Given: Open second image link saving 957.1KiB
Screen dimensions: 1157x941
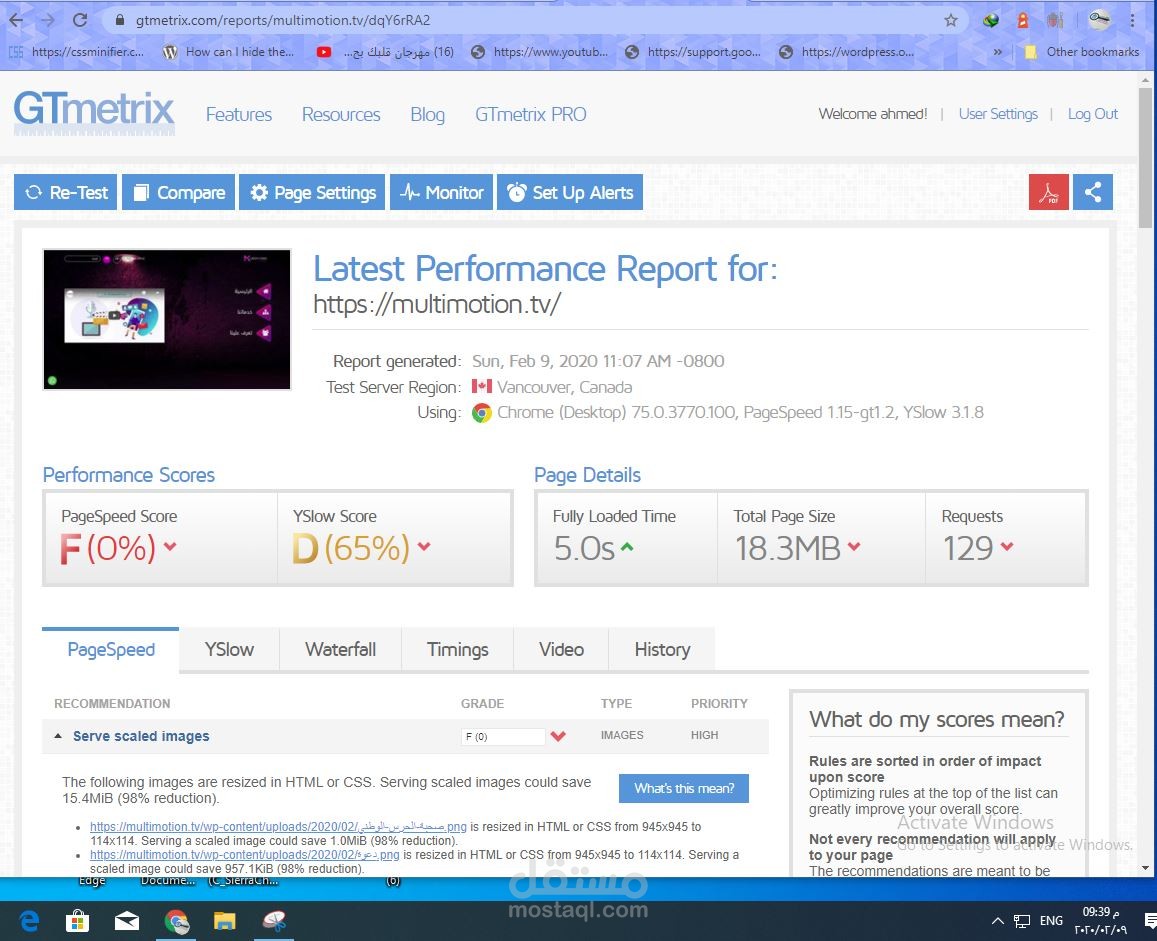Looking at the screenshot, I should [x=244, y=855].
